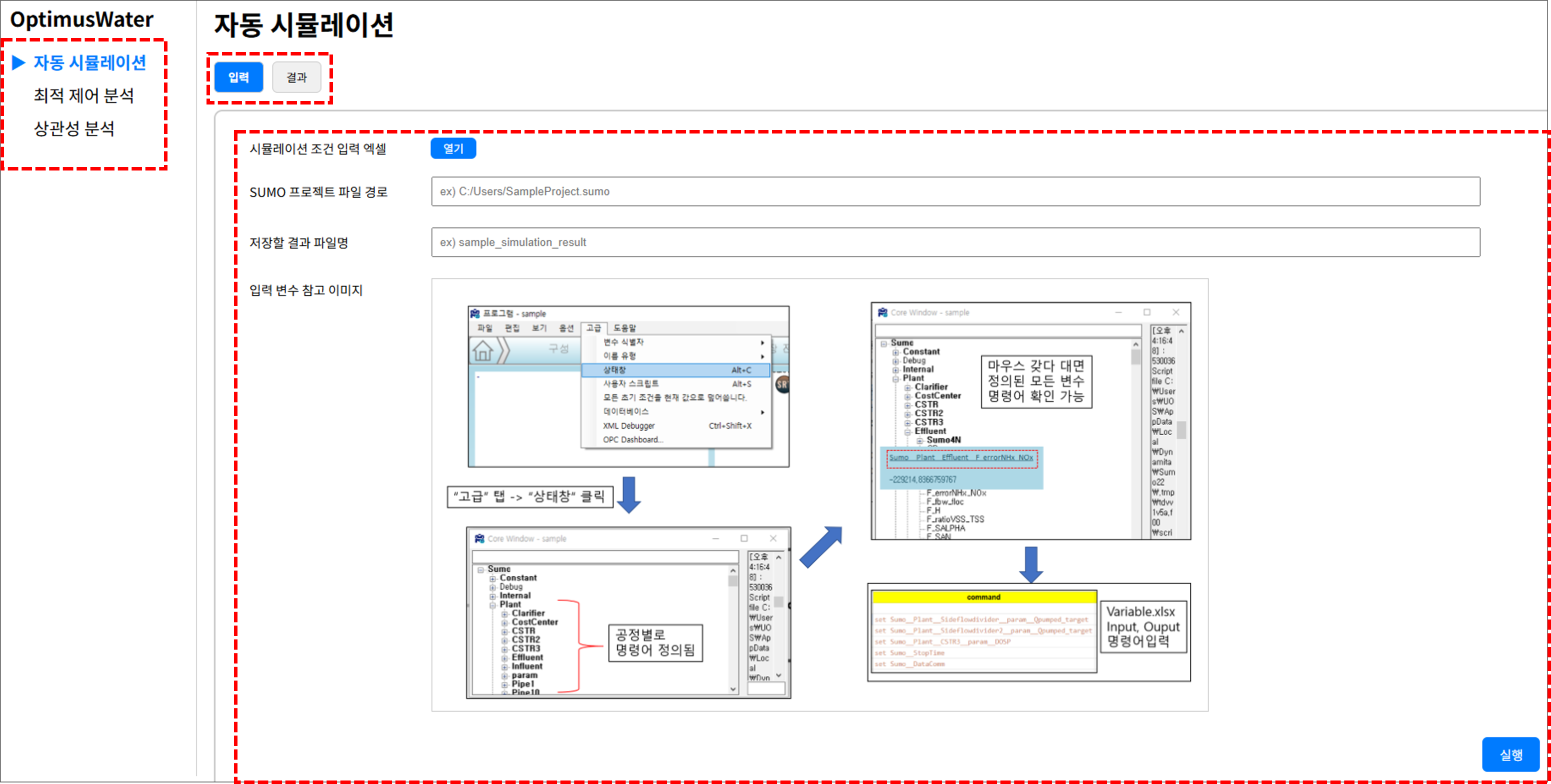Switch to the 결과 tab

[296, 77]
